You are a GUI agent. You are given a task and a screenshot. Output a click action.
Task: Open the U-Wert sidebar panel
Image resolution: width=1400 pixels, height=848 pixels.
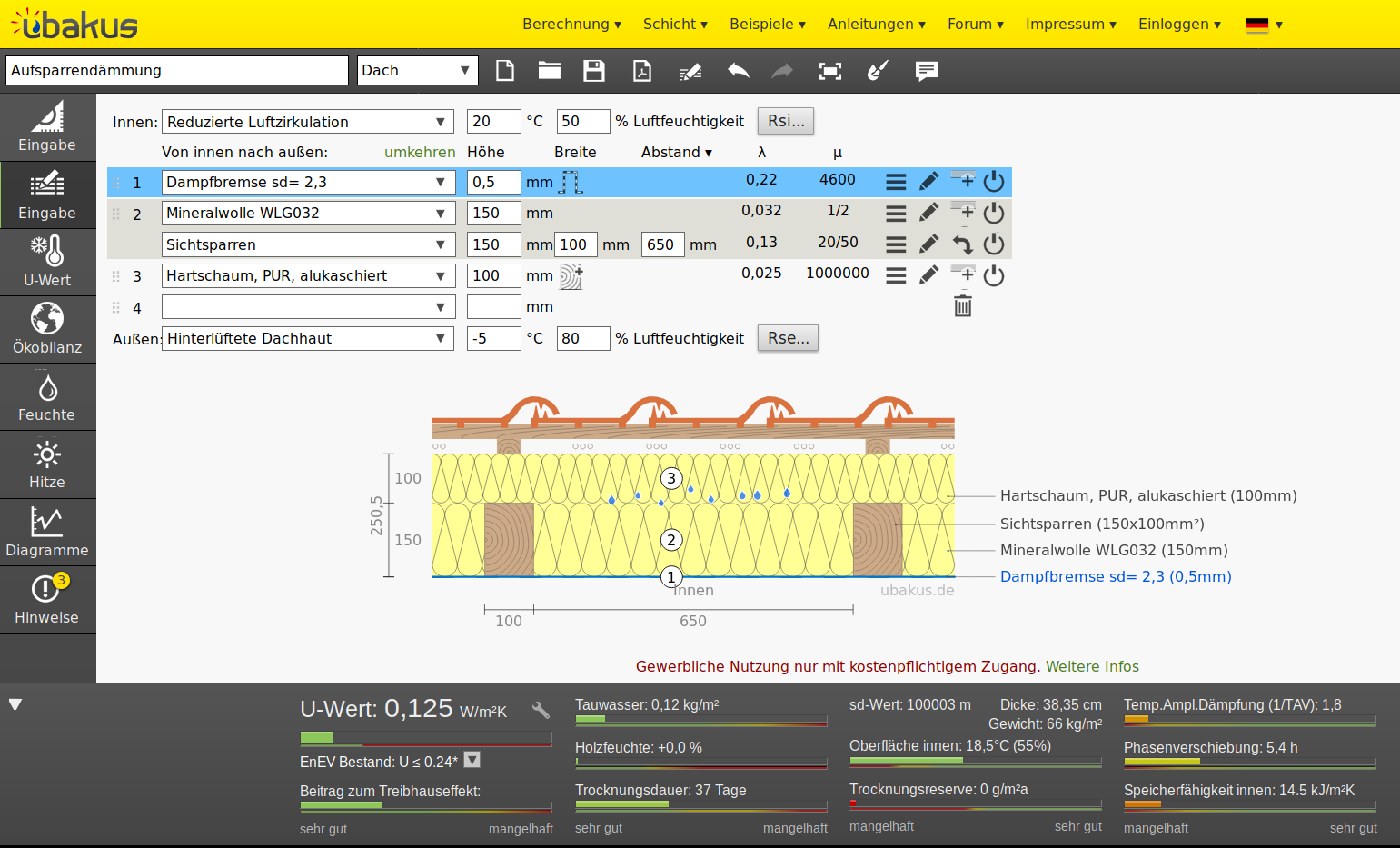click(x=47, y=262)
